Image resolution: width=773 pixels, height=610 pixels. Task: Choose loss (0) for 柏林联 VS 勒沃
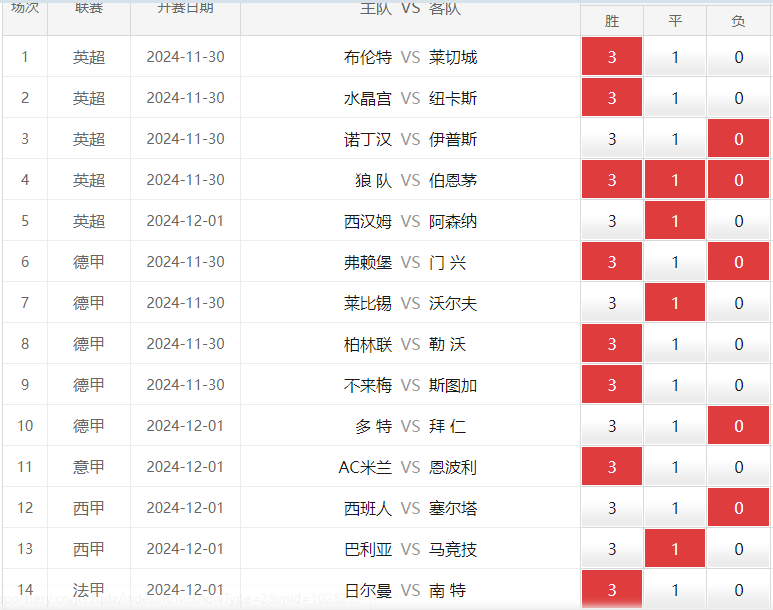(x=738, y=343)
